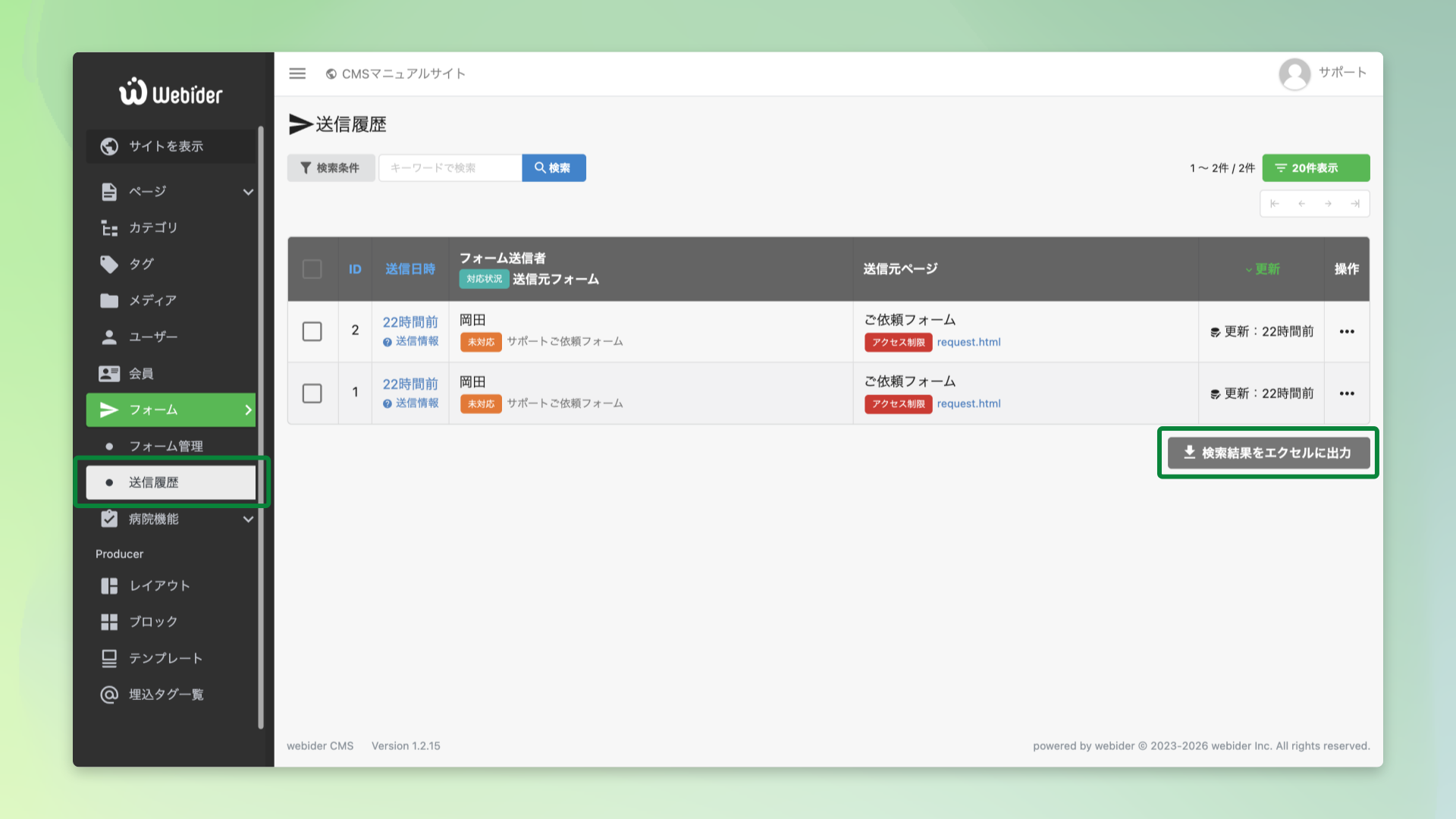Click the テンプレート icon

pos(109,658)
